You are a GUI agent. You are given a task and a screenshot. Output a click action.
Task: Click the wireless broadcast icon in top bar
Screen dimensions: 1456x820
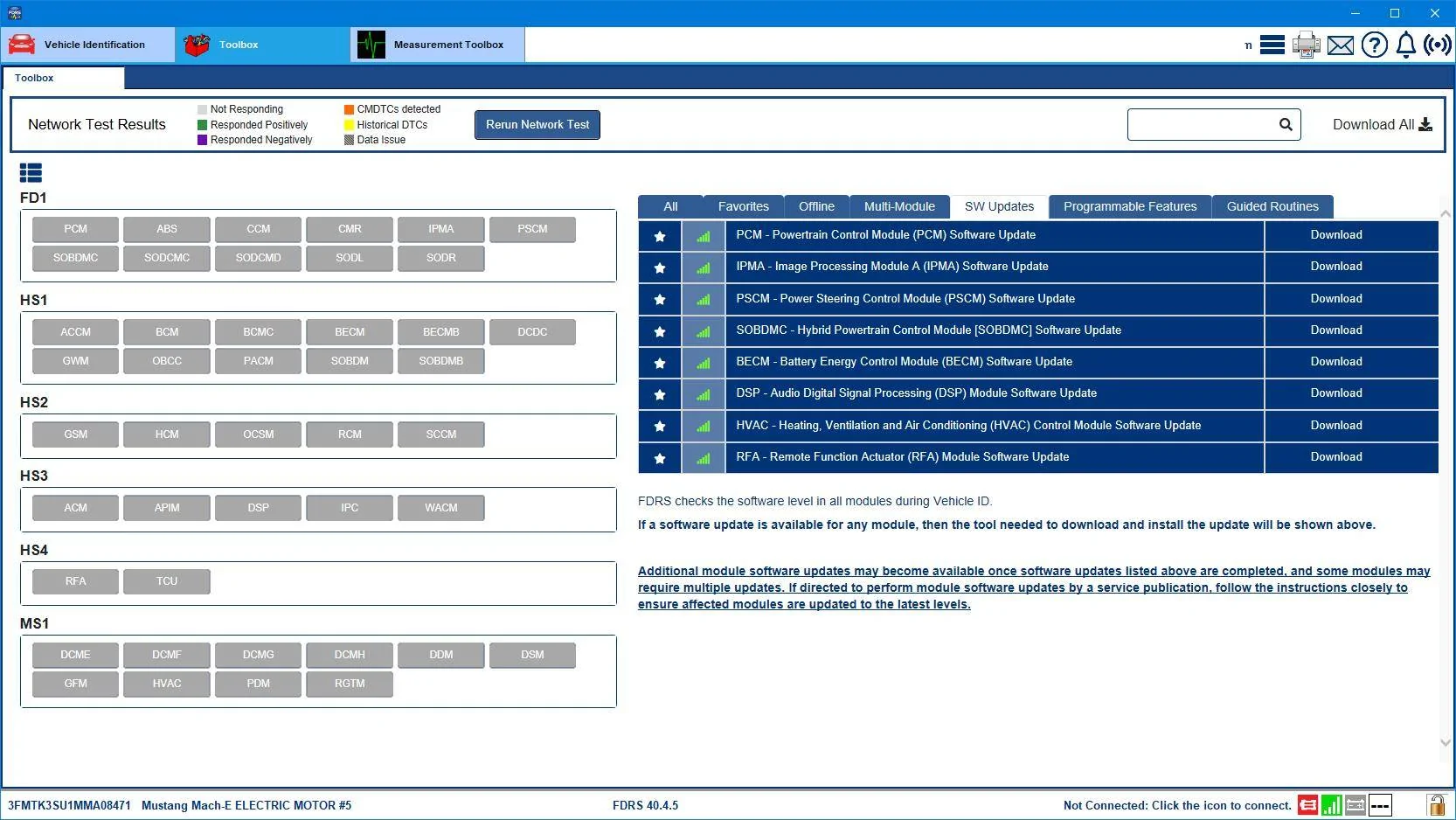point(1437,45)
